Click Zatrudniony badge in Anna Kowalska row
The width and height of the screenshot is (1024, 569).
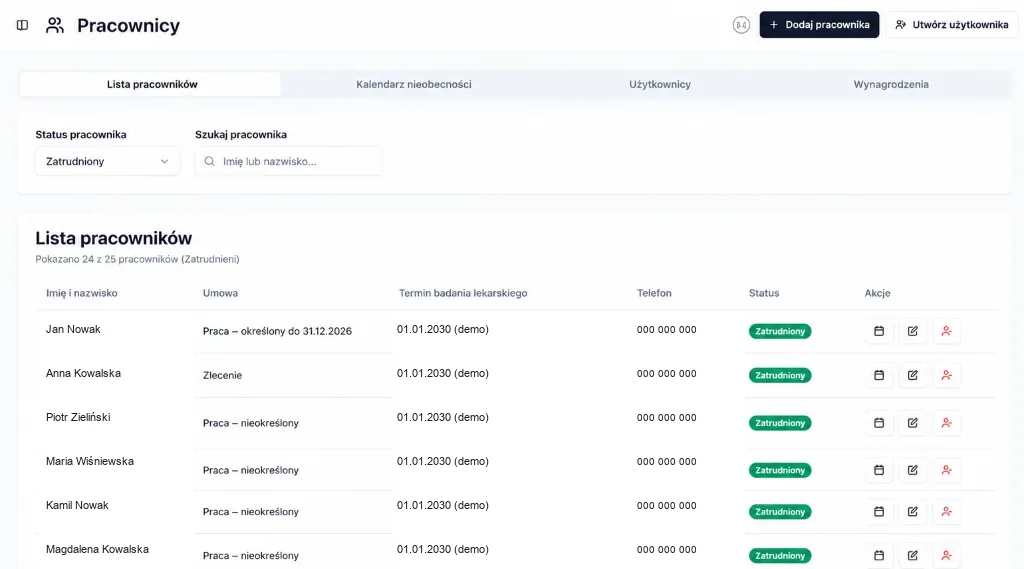(x=780, y=375)
